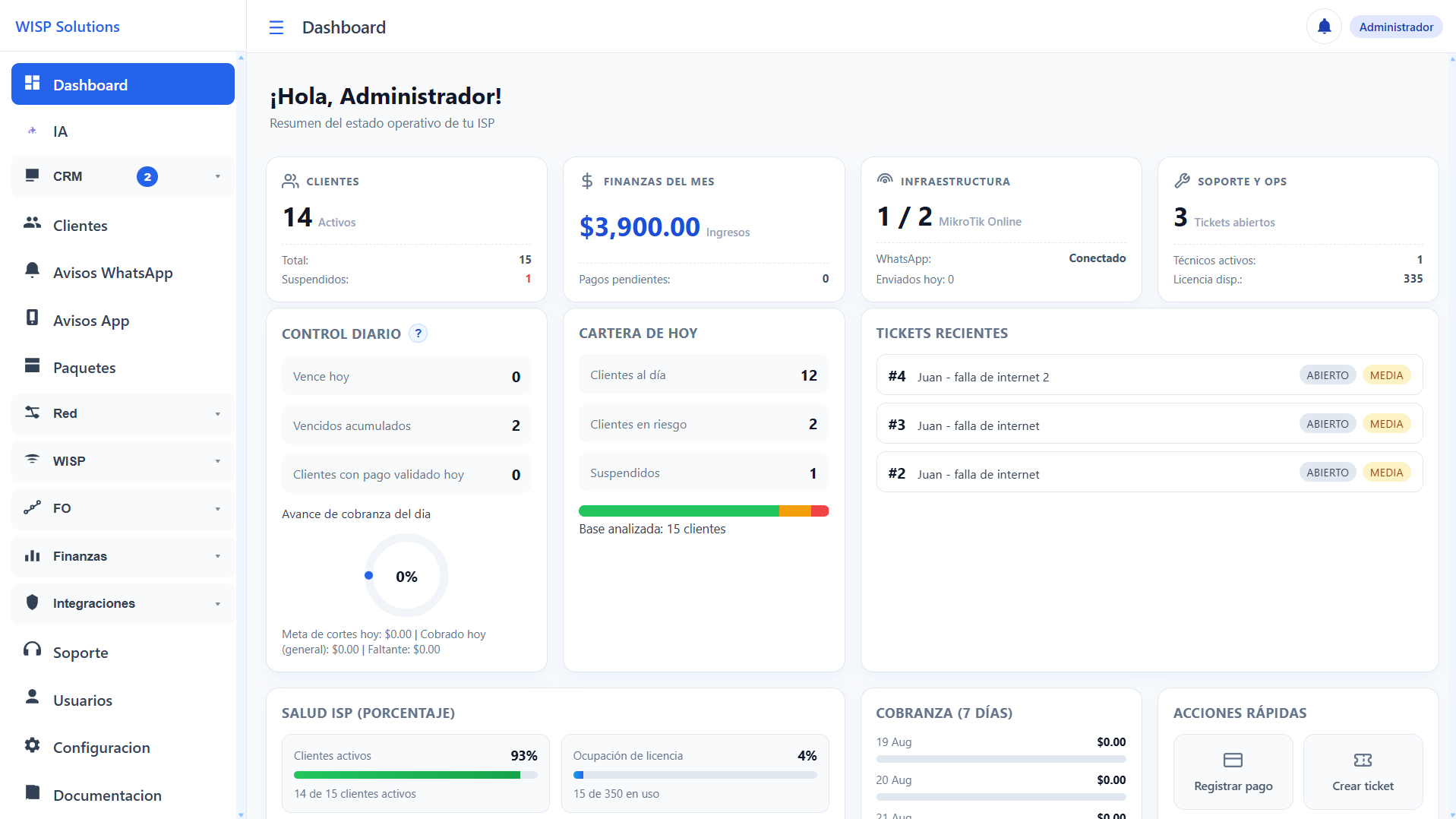Open Soporte from the sidebar
This screenshot has width=1456, height=819.
[x=123, y=653]
